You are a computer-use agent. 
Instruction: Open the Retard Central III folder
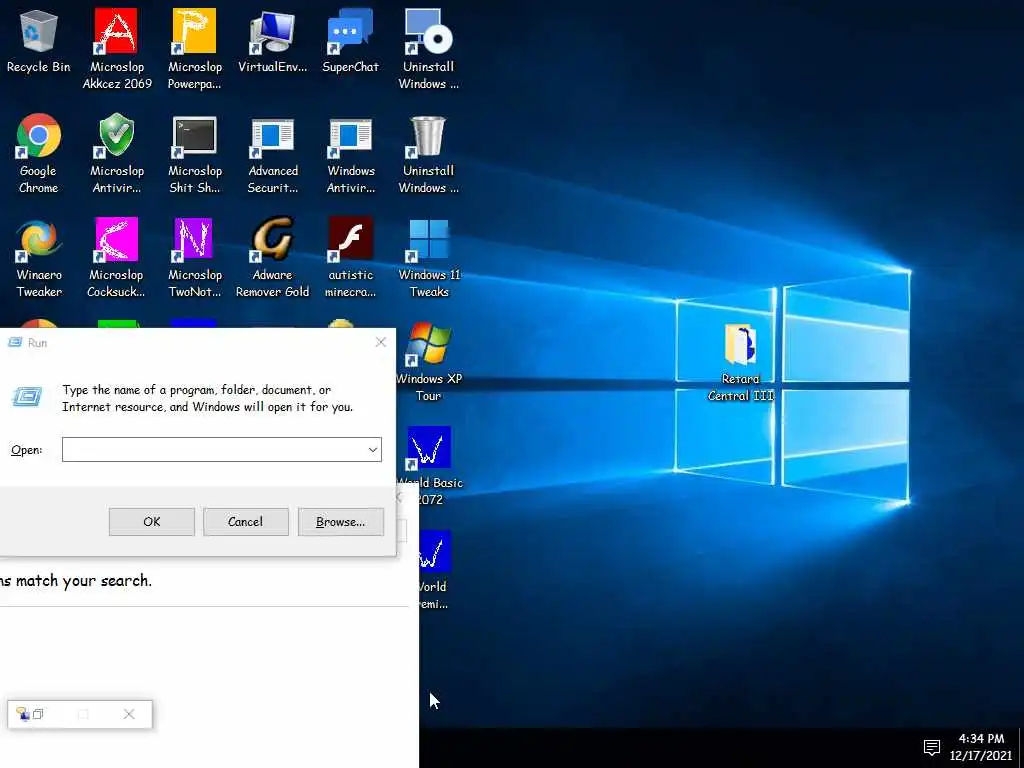pyautogui.click(x=741, y=362)
